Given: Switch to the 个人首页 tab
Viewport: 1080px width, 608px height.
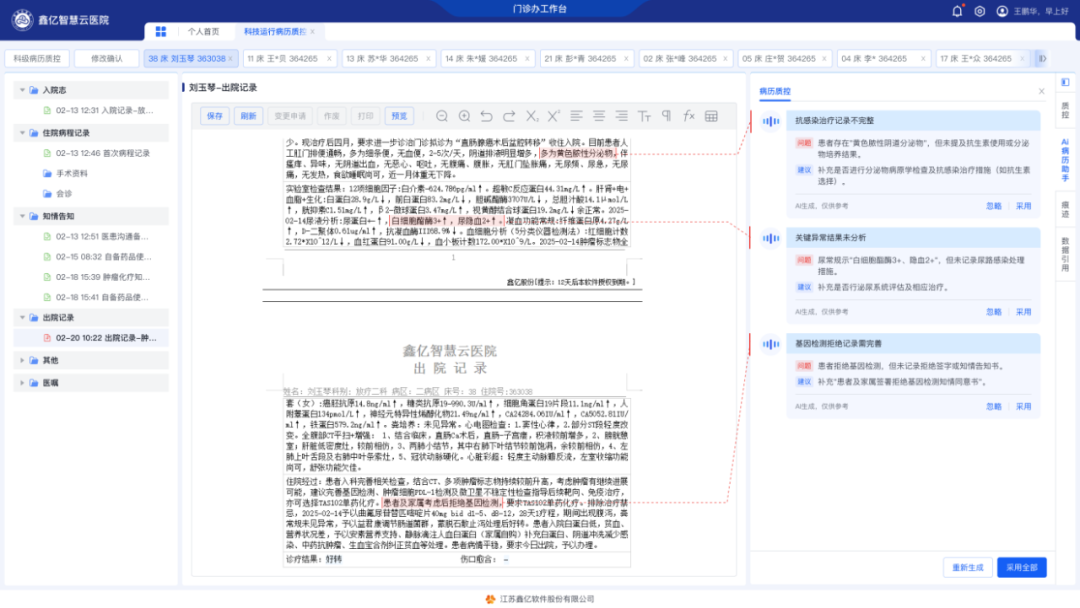Looking at the screenshot, I should coord(203,32).
